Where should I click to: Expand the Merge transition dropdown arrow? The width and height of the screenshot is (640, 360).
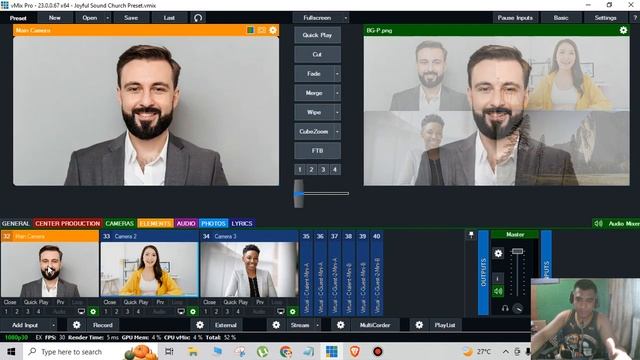(337, 93)
